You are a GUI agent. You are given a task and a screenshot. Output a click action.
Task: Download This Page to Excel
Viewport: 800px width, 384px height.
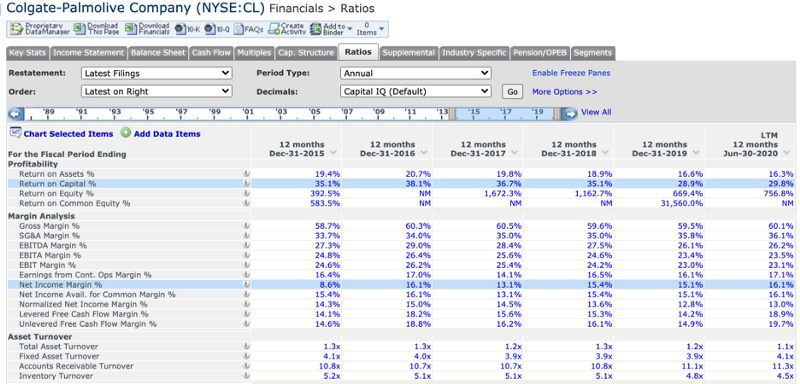pyautogui.click(x=96, y=29)
